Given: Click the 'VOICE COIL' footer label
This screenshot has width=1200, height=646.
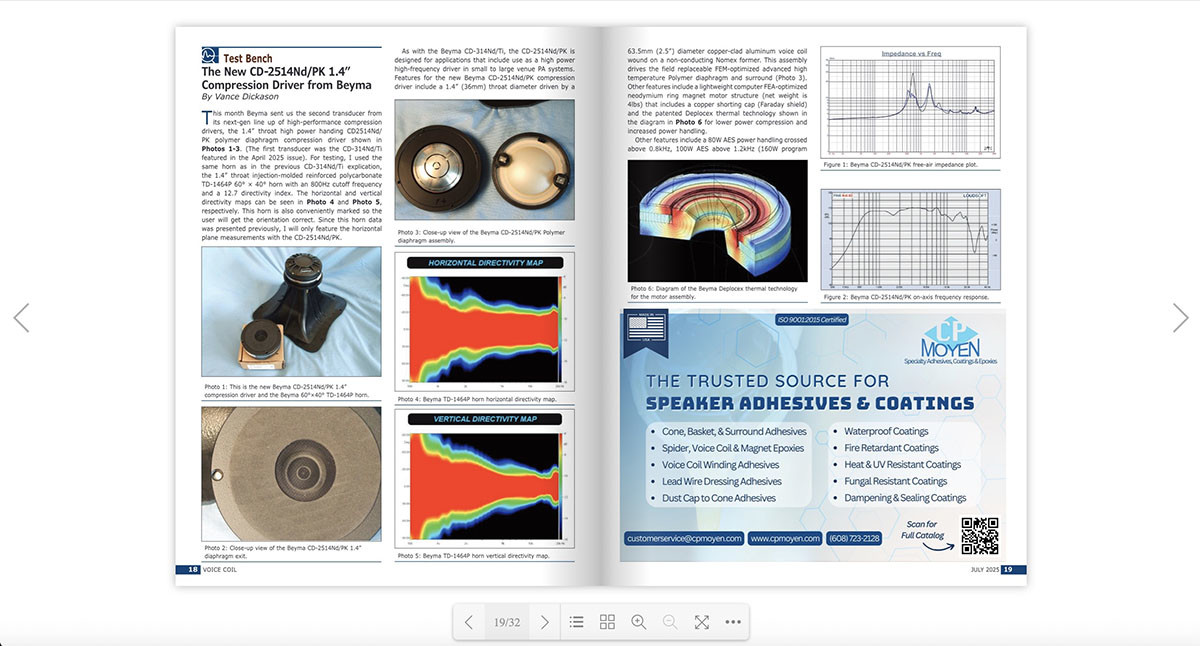Looking at the screenshot, I should click(221, 570).
